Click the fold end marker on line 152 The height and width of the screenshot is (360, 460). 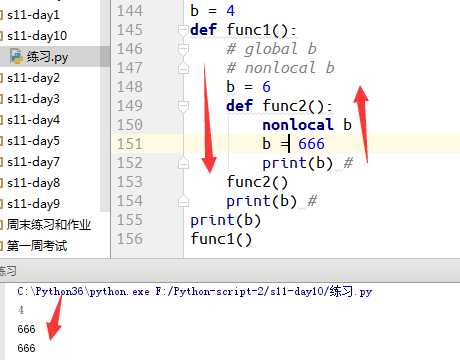click(183, 163)
